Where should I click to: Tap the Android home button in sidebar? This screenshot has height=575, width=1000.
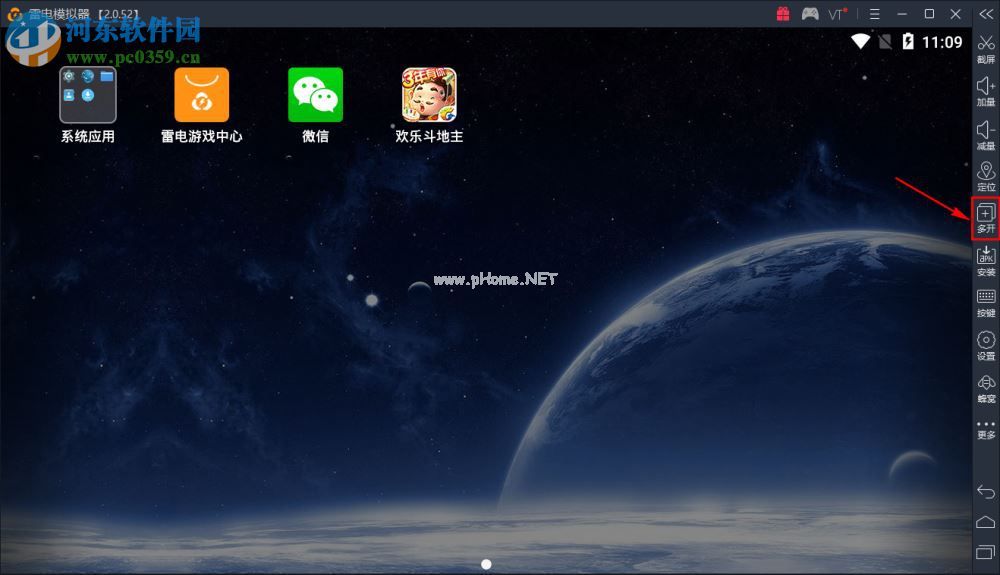[x=986, y=522]
